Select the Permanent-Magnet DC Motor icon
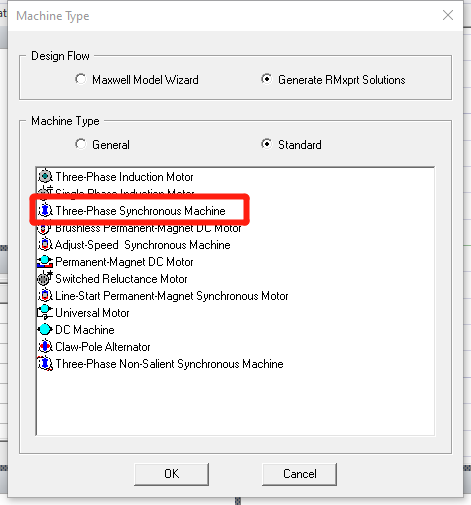The image size is (471, 505). coord(45,262)
